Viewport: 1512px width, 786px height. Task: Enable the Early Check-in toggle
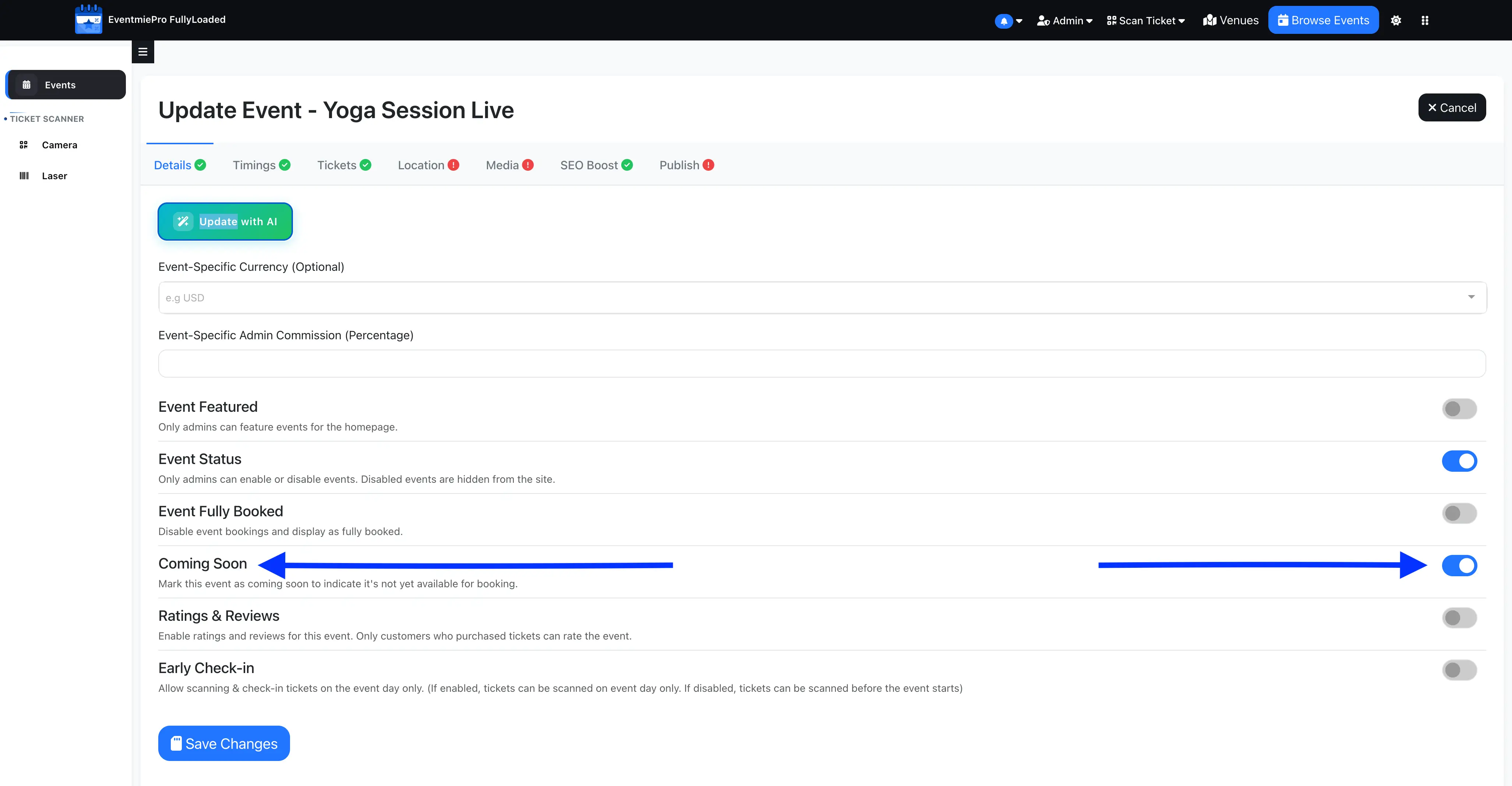click(1459, 670)
